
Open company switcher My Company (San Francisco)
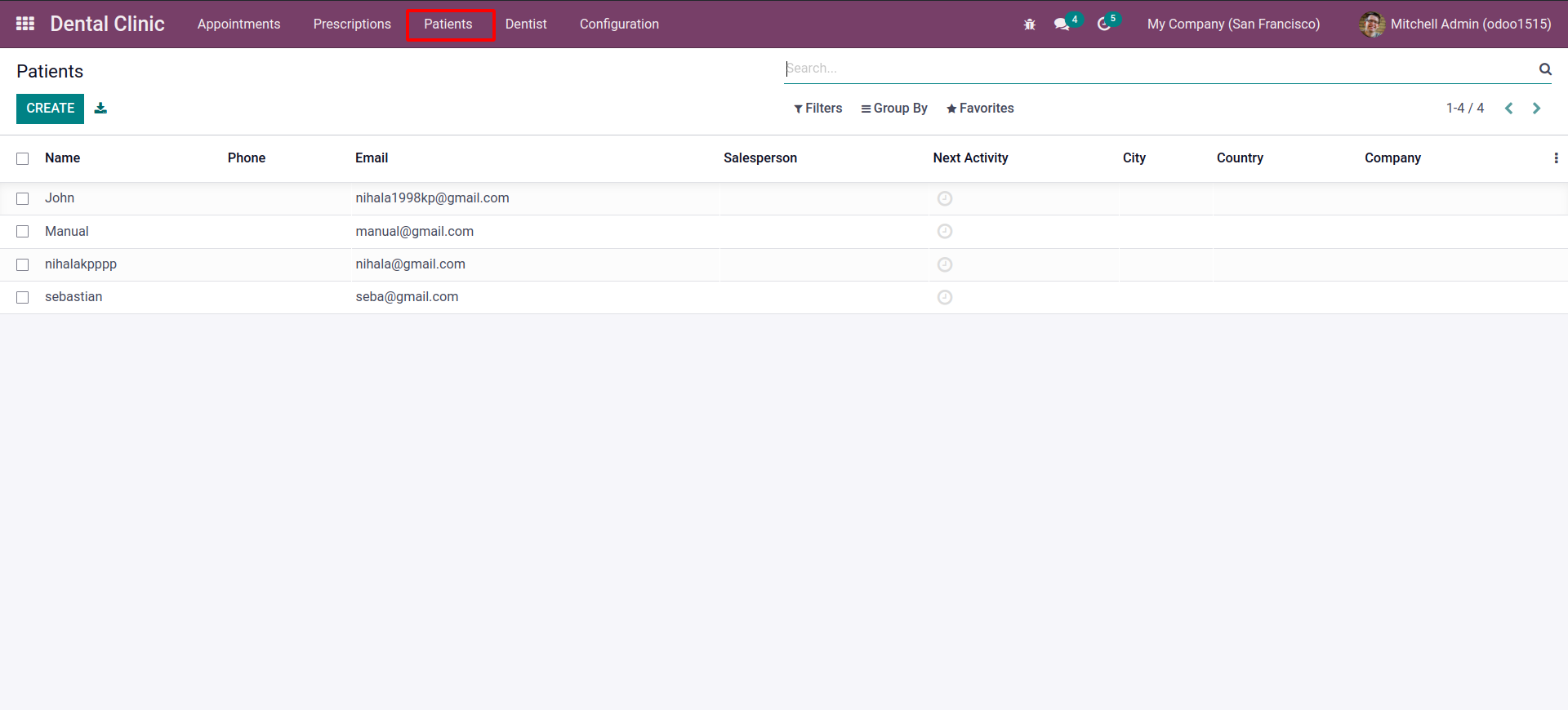point(1233,24)
